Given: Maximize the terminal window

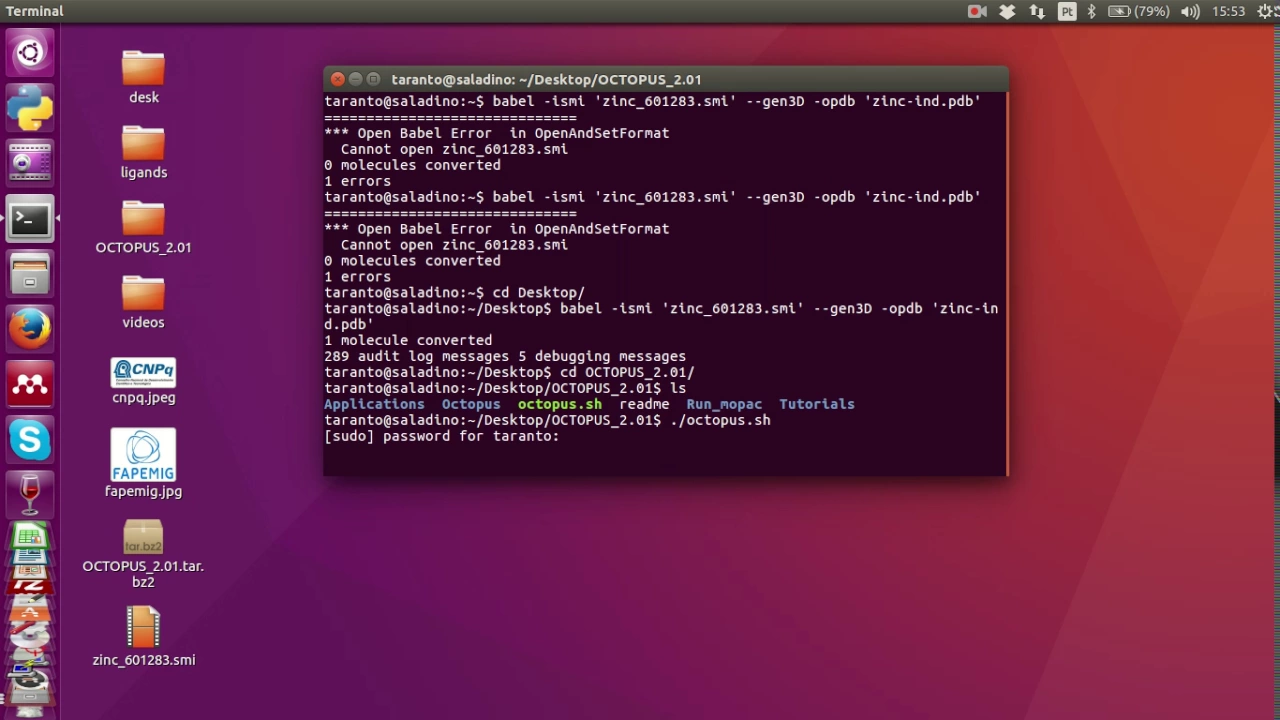Looking at the screenshot, I should pos(374,79).
